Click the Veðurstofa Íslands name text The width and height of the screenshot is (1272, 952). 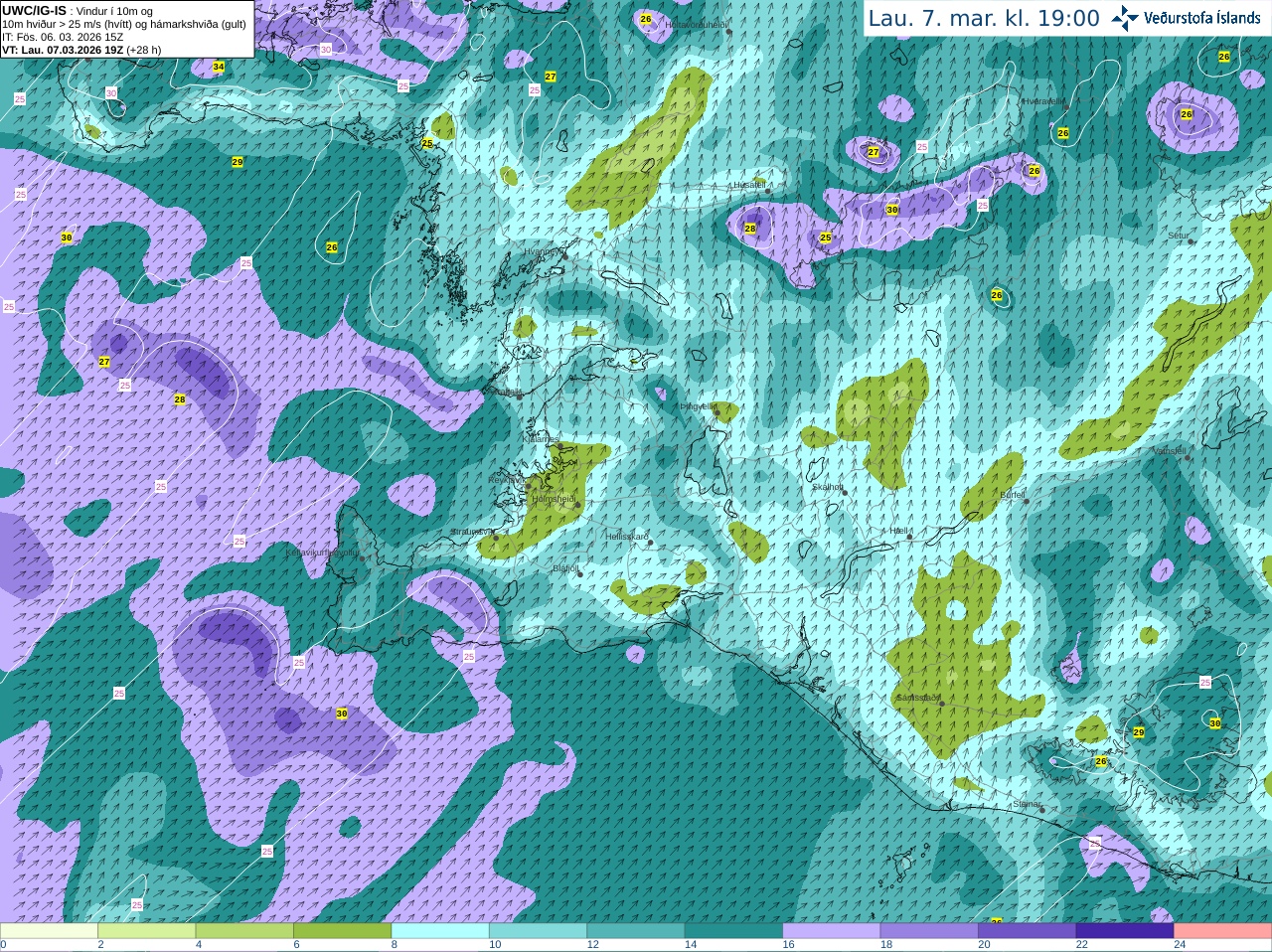click(1202, 18)
